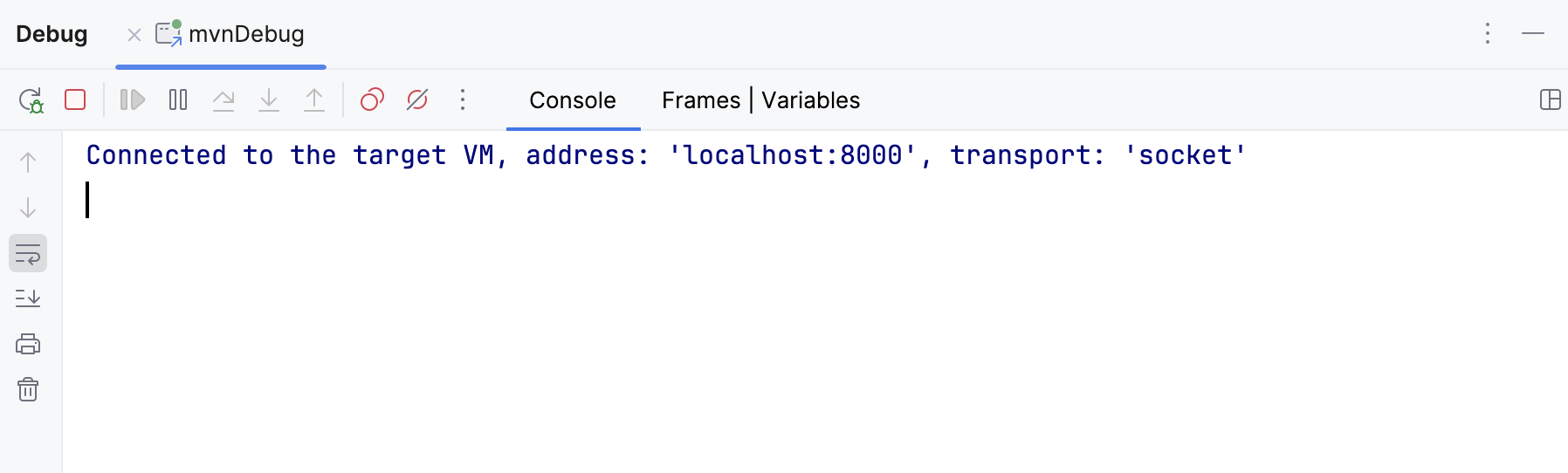This screenshot has width=1568, height=473.
Task: Open the debug toolbar's More options menu
Action: (x=463, y=100)
